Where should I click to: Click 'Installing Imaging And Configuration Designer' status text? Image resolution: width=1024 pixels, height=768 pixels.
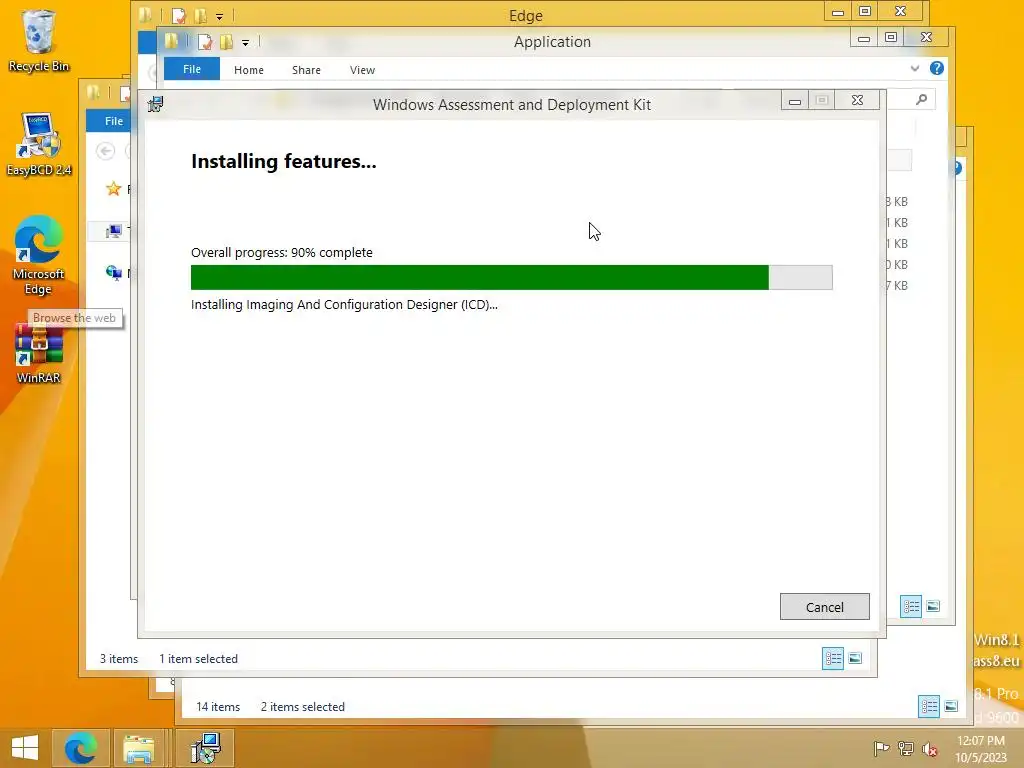(344, 304)
